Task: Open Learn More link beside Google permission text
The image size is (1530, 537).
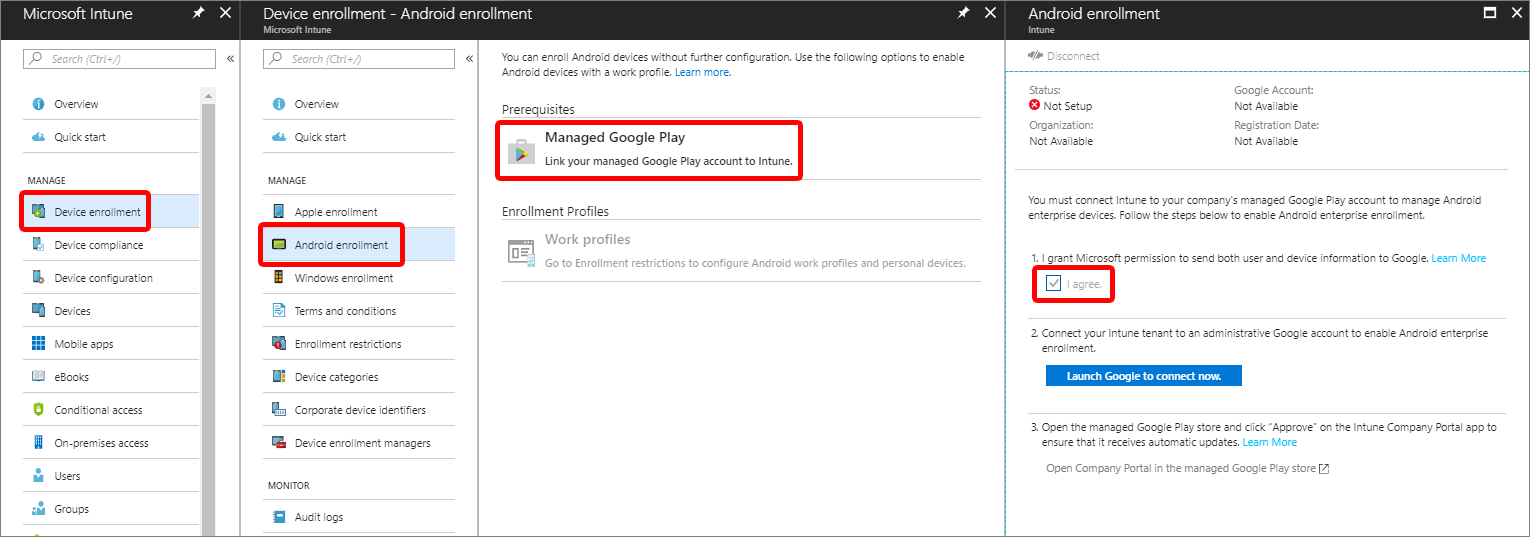Action: [1458, 258]
